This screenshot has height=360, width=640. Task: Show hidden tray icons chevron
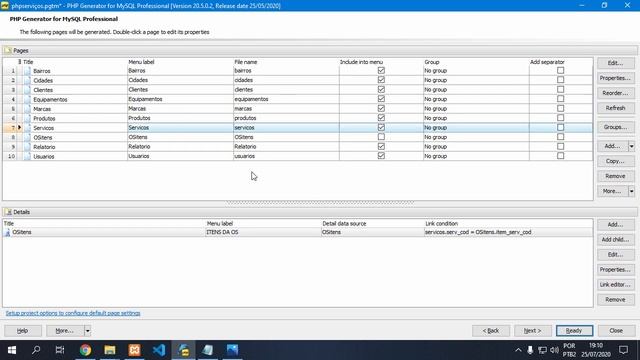[518, 350]
